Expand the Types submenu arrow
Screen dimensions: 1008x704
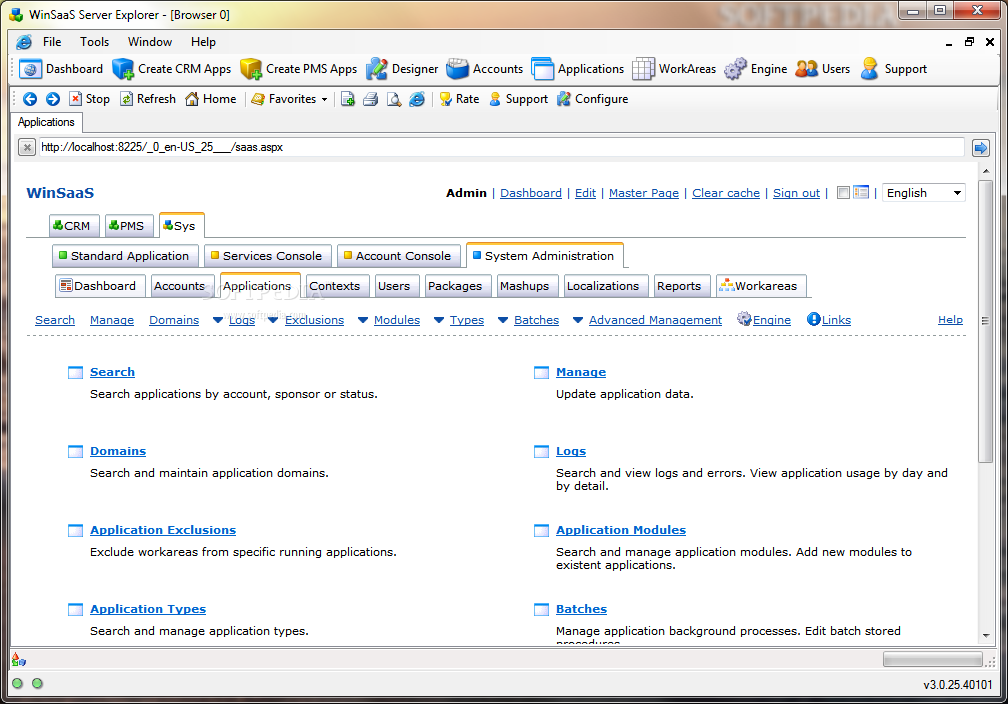click(439, 320)
